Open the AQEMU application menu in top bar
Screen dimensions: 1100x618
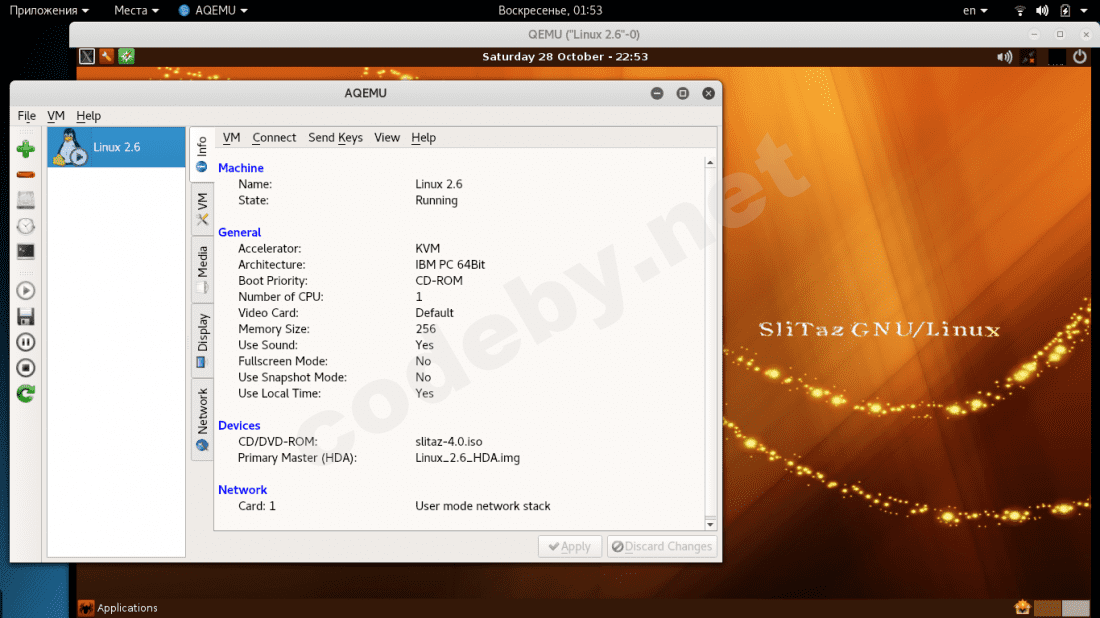213,11
